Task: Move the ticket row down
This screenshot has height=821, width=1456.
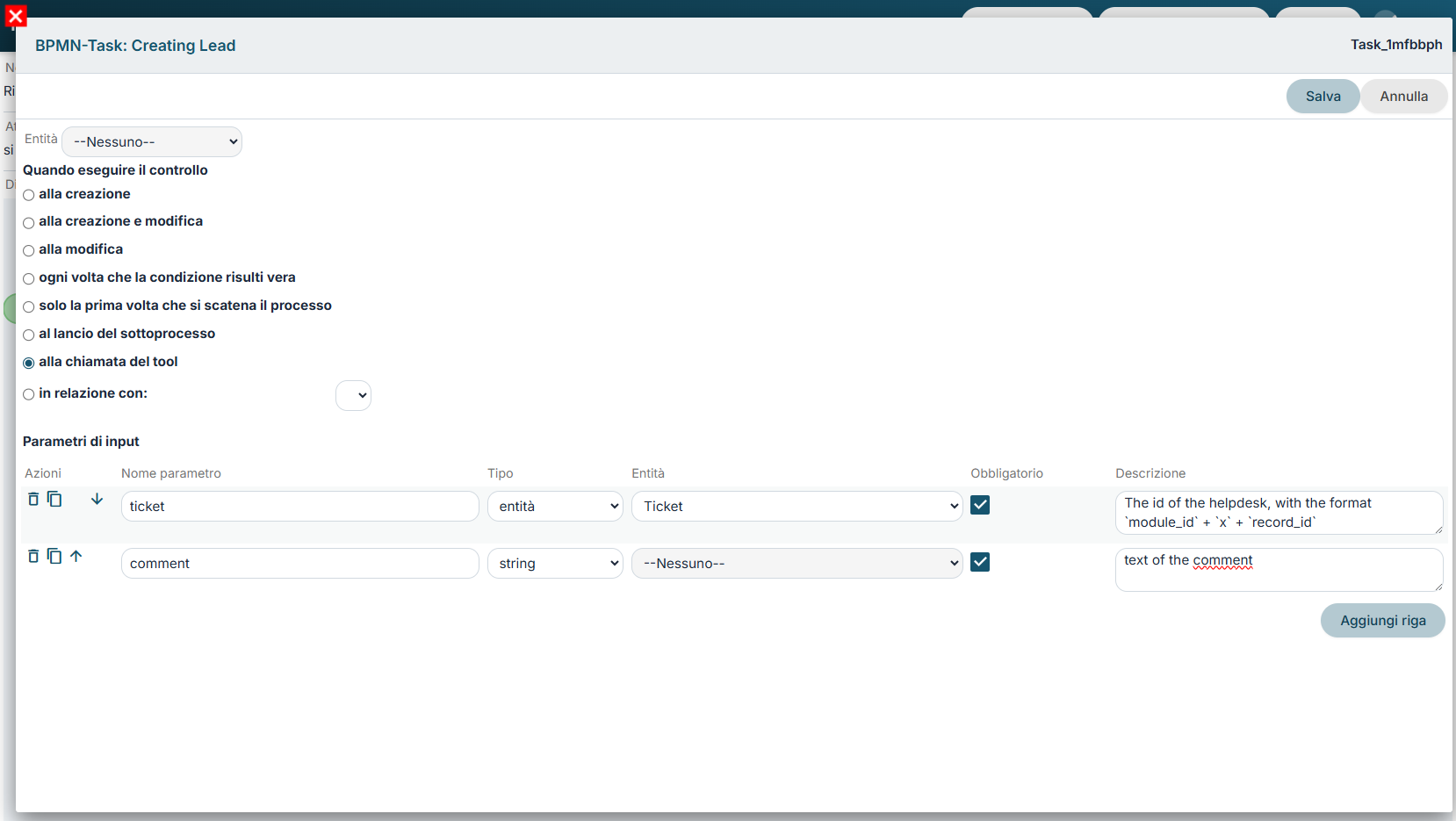Action: [x=97, y=499]
